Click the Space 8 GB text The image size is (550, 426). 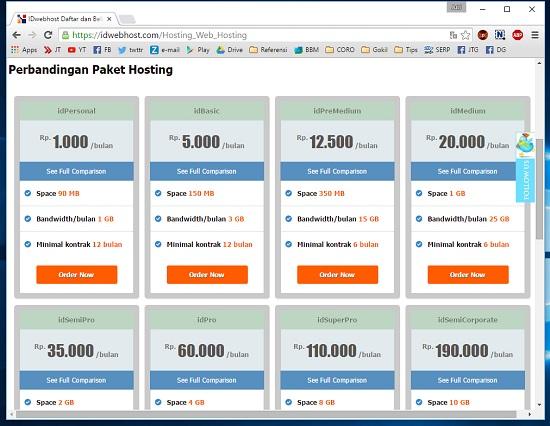[x=316, y=402]
